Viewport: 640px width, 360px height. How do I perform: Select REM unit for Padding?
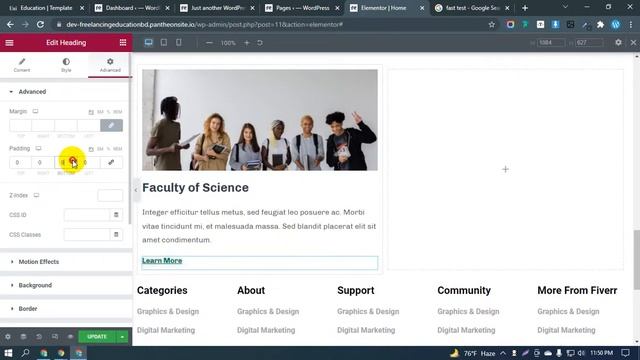[x=118, y=149]
